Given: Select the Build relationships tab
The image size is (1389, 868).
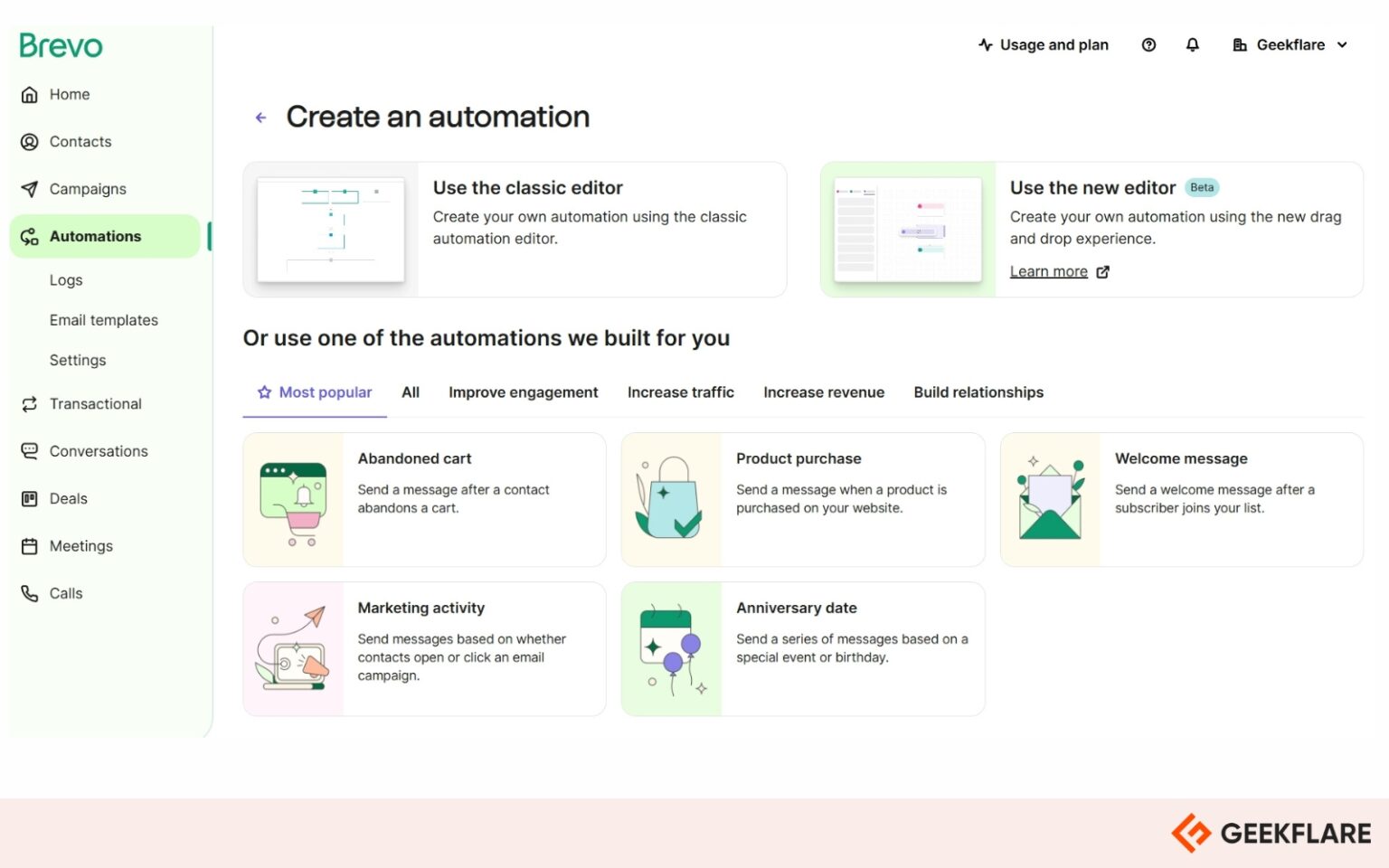Looking at the screenshot, I should (978, 392).
